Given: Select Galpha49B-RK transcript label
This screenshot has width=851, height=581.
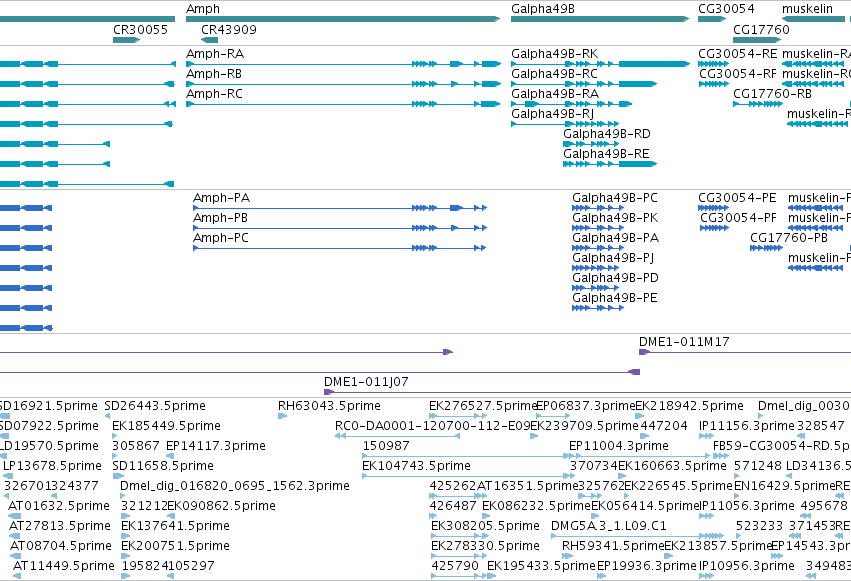Looking at the screenshot, I should click(555, 54).
